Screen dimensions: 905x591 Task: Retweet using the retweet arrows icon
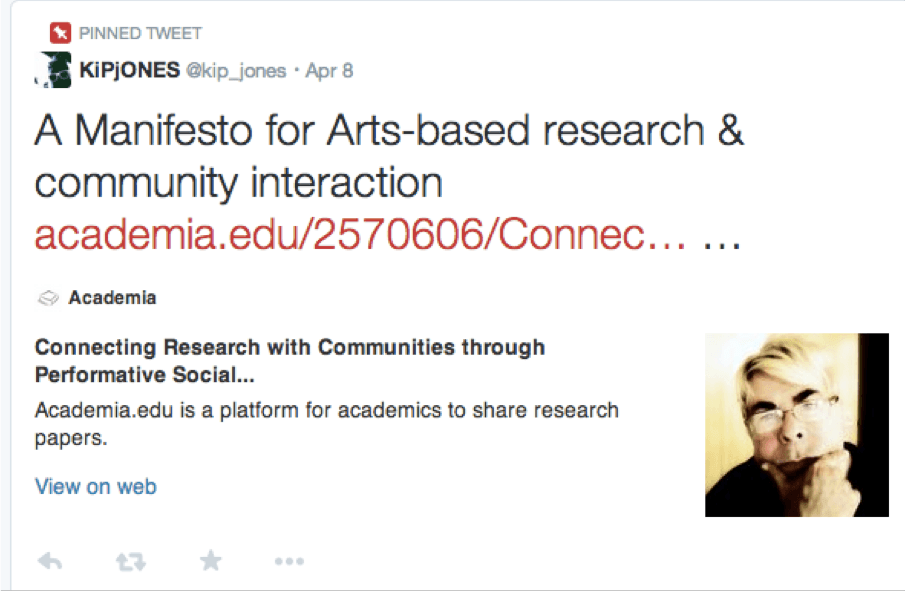(x=130, y=561)
